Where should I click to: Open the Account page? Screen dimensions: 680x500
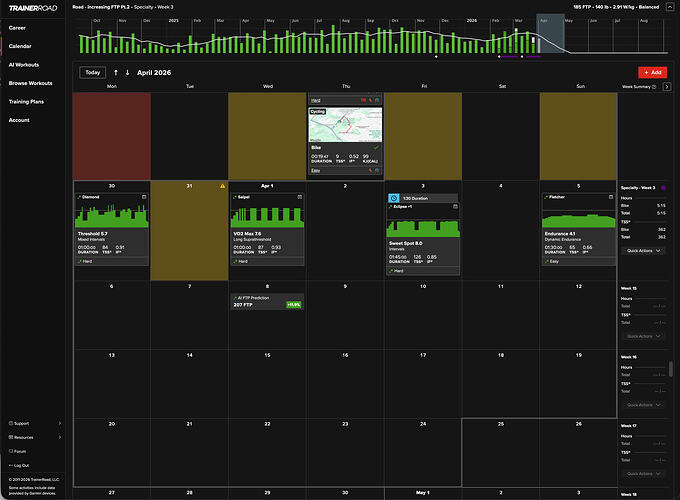19,120
